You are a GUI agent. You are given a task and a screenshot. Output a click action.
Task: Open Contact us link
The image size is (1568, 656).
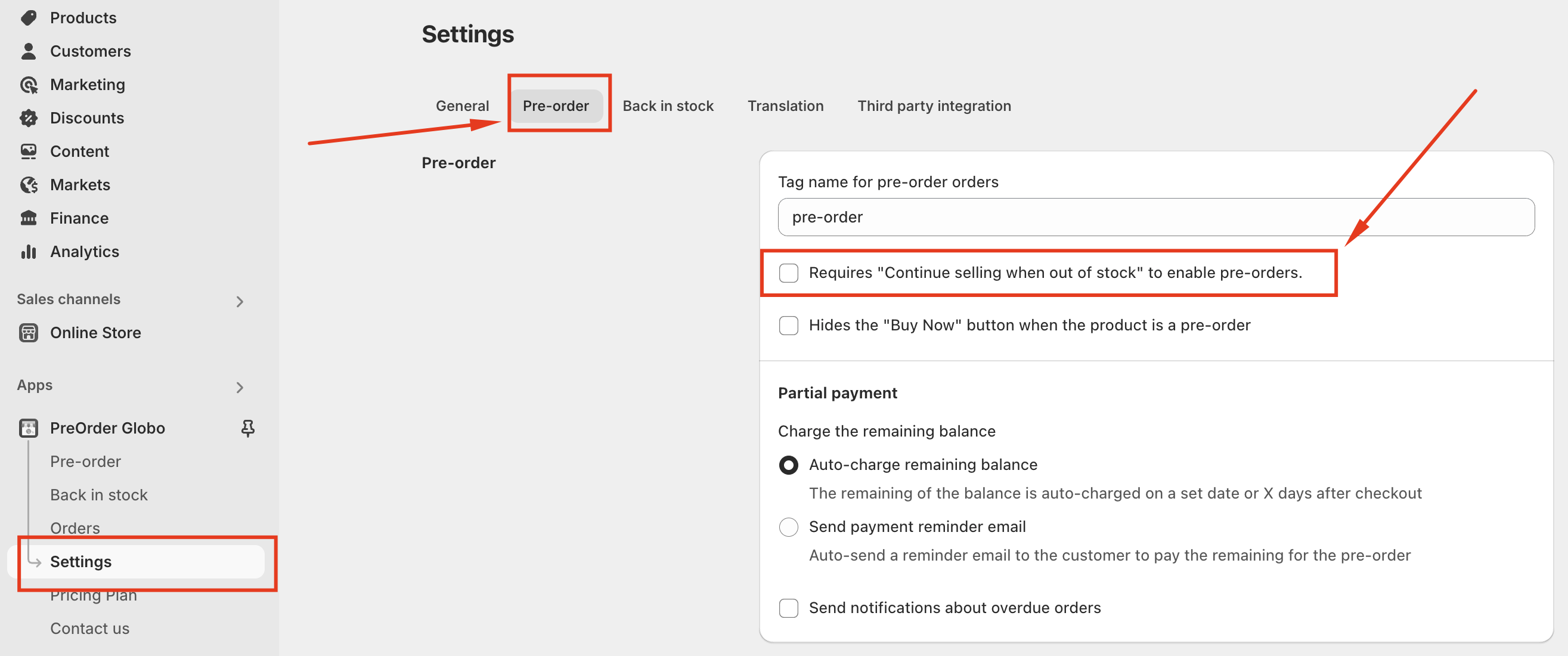tap(89, 628)
